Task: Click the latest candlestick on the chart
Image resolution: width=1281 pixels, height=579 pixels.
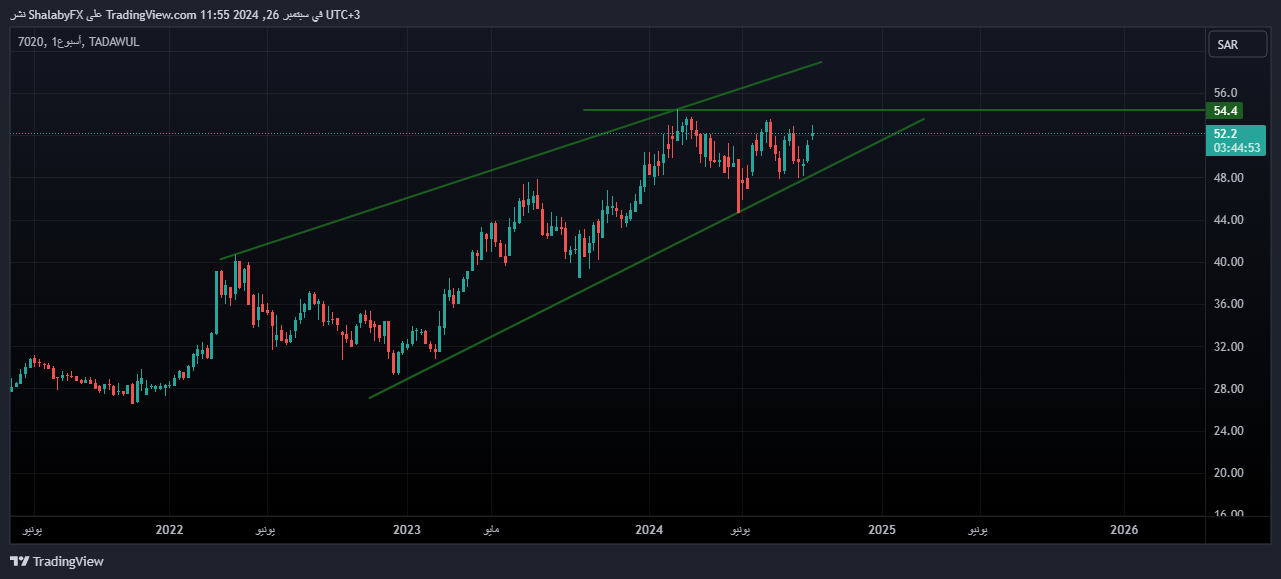Action: click(813, 132)
